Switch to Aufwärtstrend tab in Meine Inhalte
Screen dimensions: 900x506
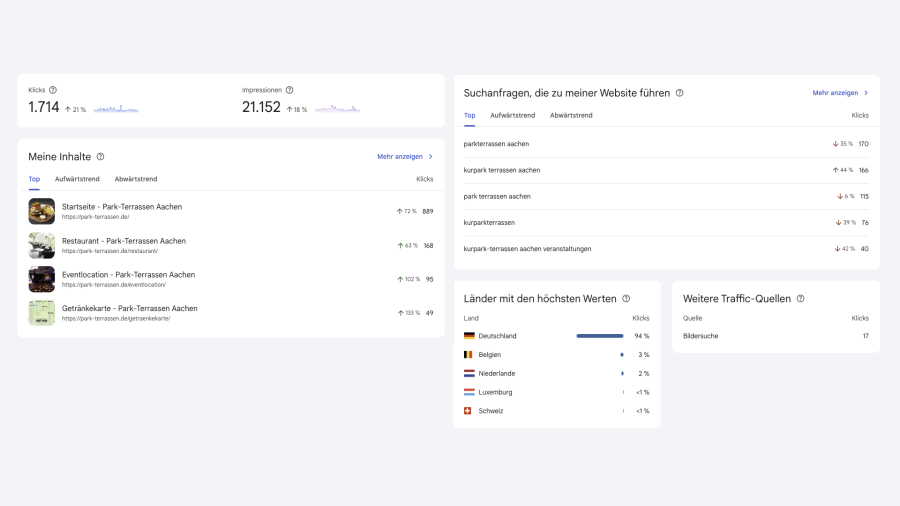coord(77,179)
